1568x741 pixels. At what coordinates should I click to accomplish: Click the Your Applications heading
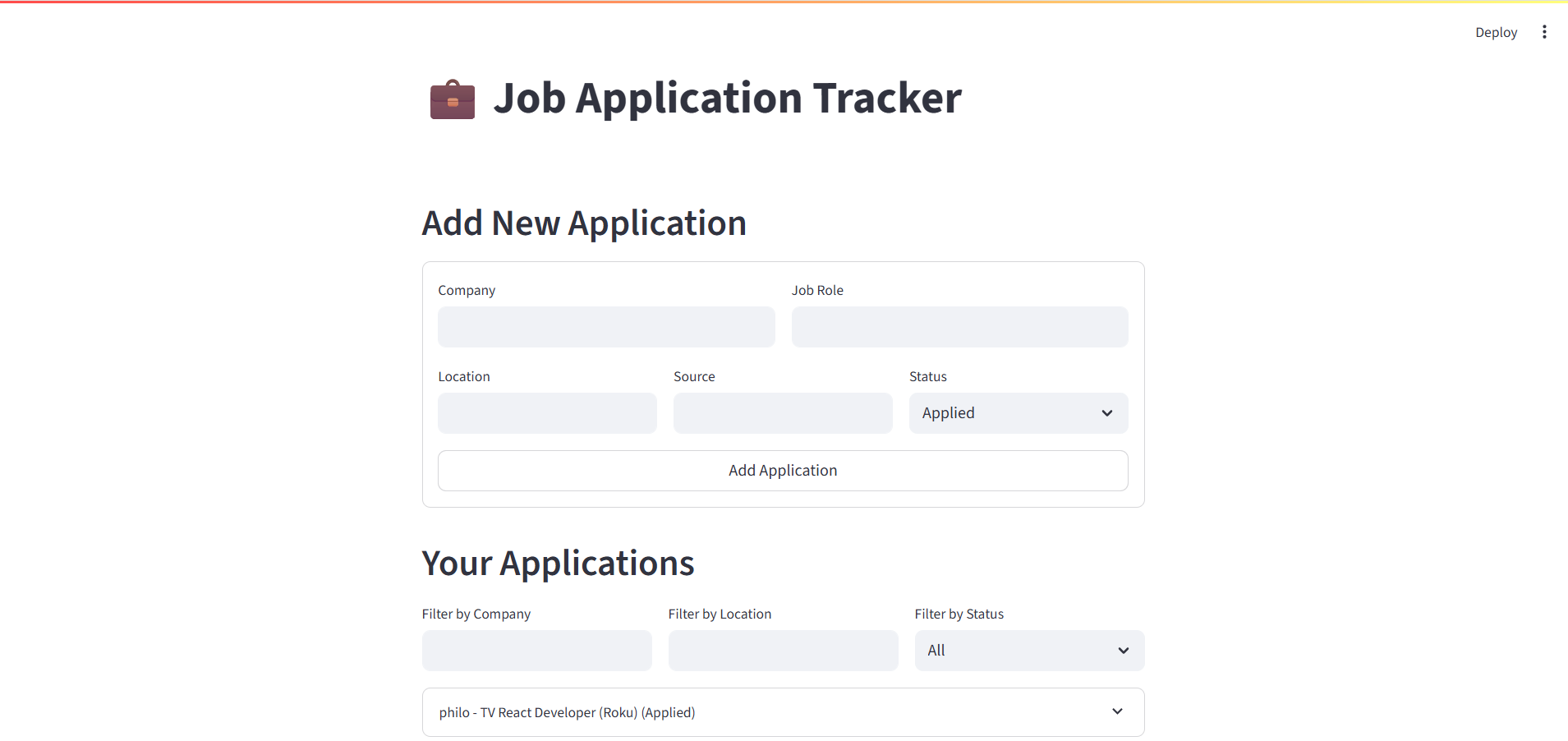pyautogui.click(x=558, y=564)
